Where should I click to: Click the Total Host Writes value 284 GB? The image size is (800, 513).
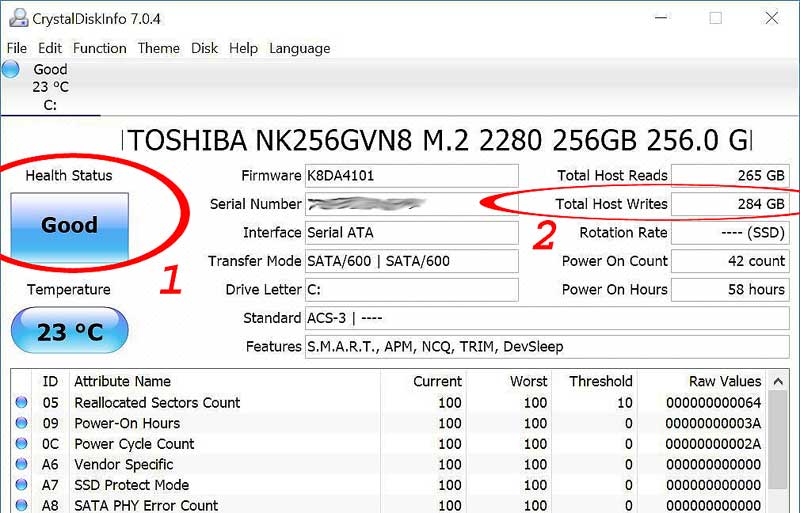point(730,204)
